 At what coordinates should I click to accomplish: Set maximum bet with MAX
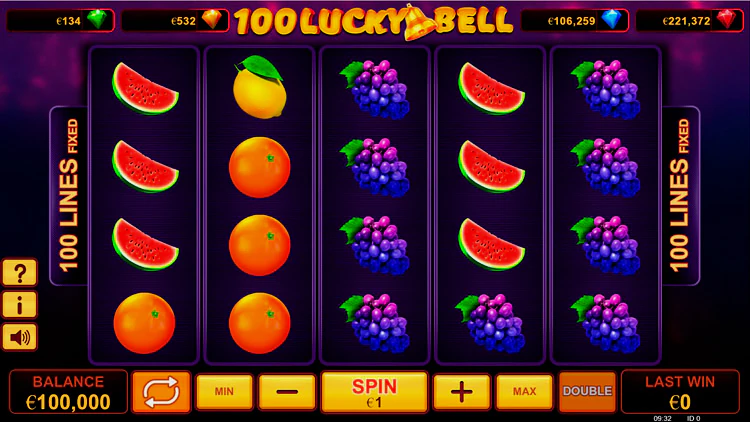[x=525, y=392]
